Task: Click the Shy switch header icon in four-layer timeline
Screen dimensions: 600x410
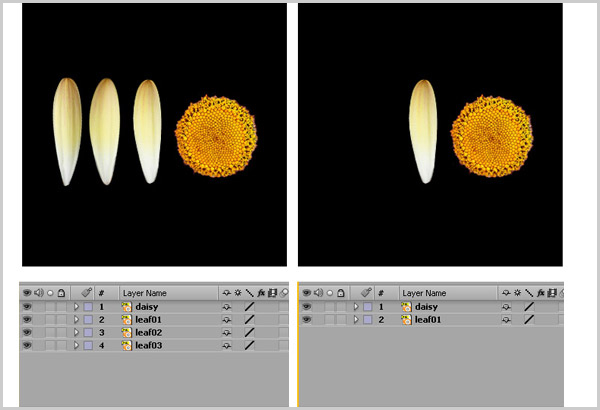Action: pos(227,293)
